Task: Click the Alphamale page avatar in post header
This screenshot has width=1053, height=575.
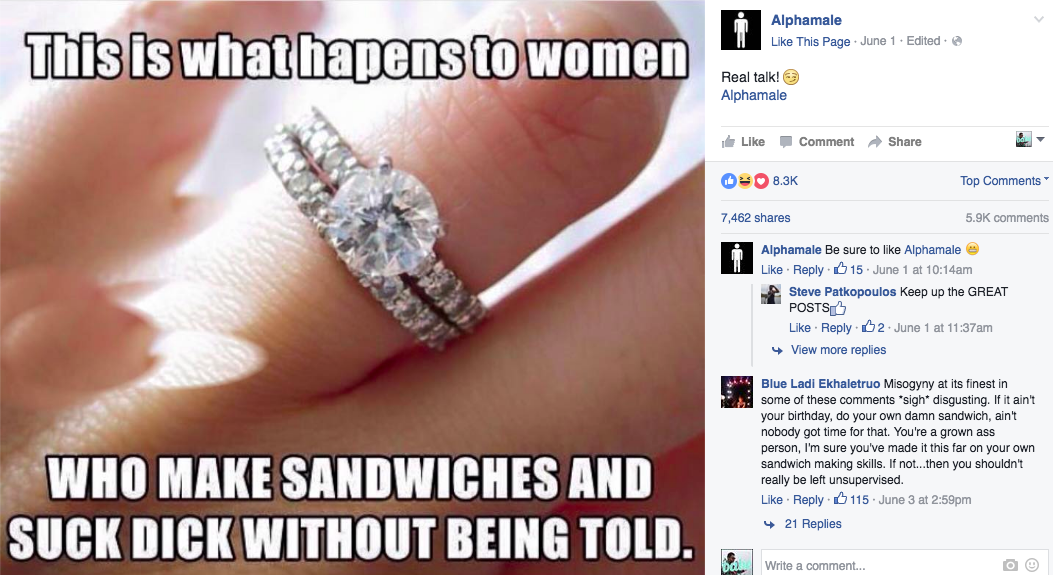Action: (741, 30)
